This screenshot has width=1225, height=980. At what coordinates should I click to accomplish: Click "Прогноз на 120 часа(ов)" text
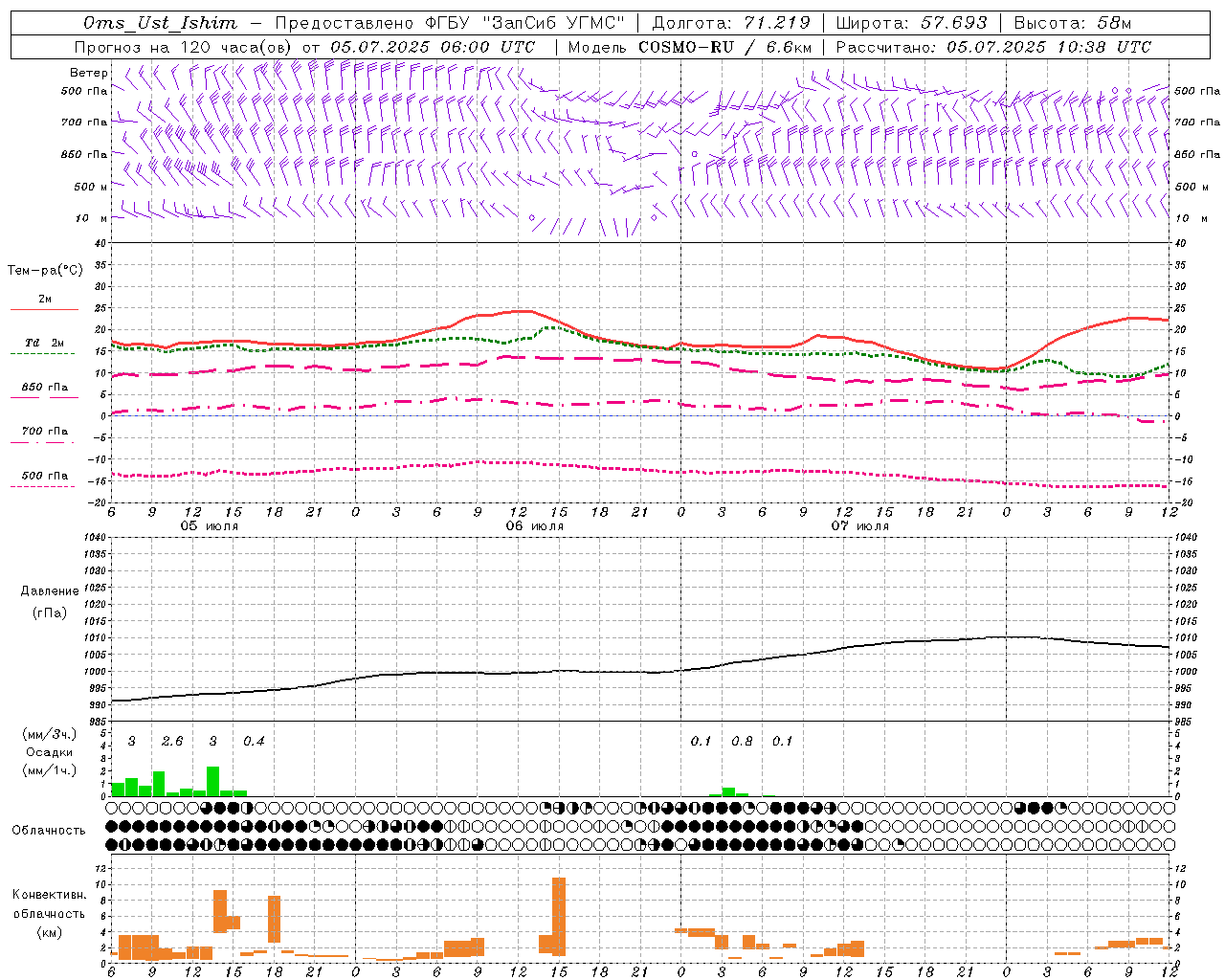tap(184, 47)
